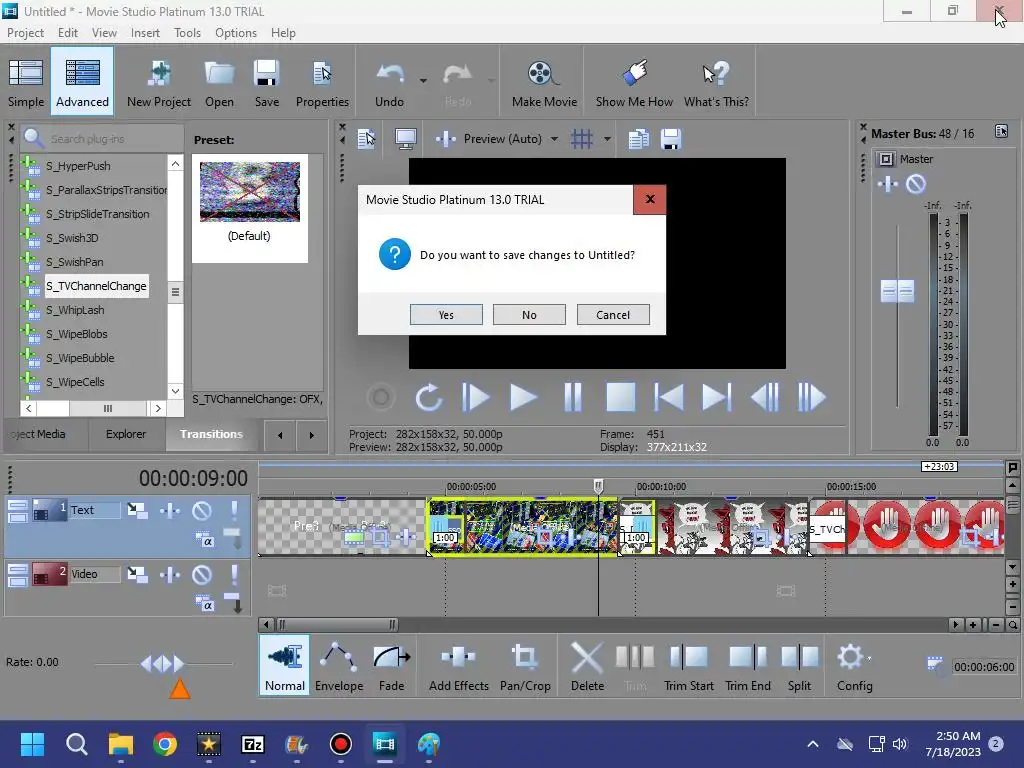The image size is (1024, 768).
Task: Mute the Video track
Action: pyautogui.click(x=202, y=574)
